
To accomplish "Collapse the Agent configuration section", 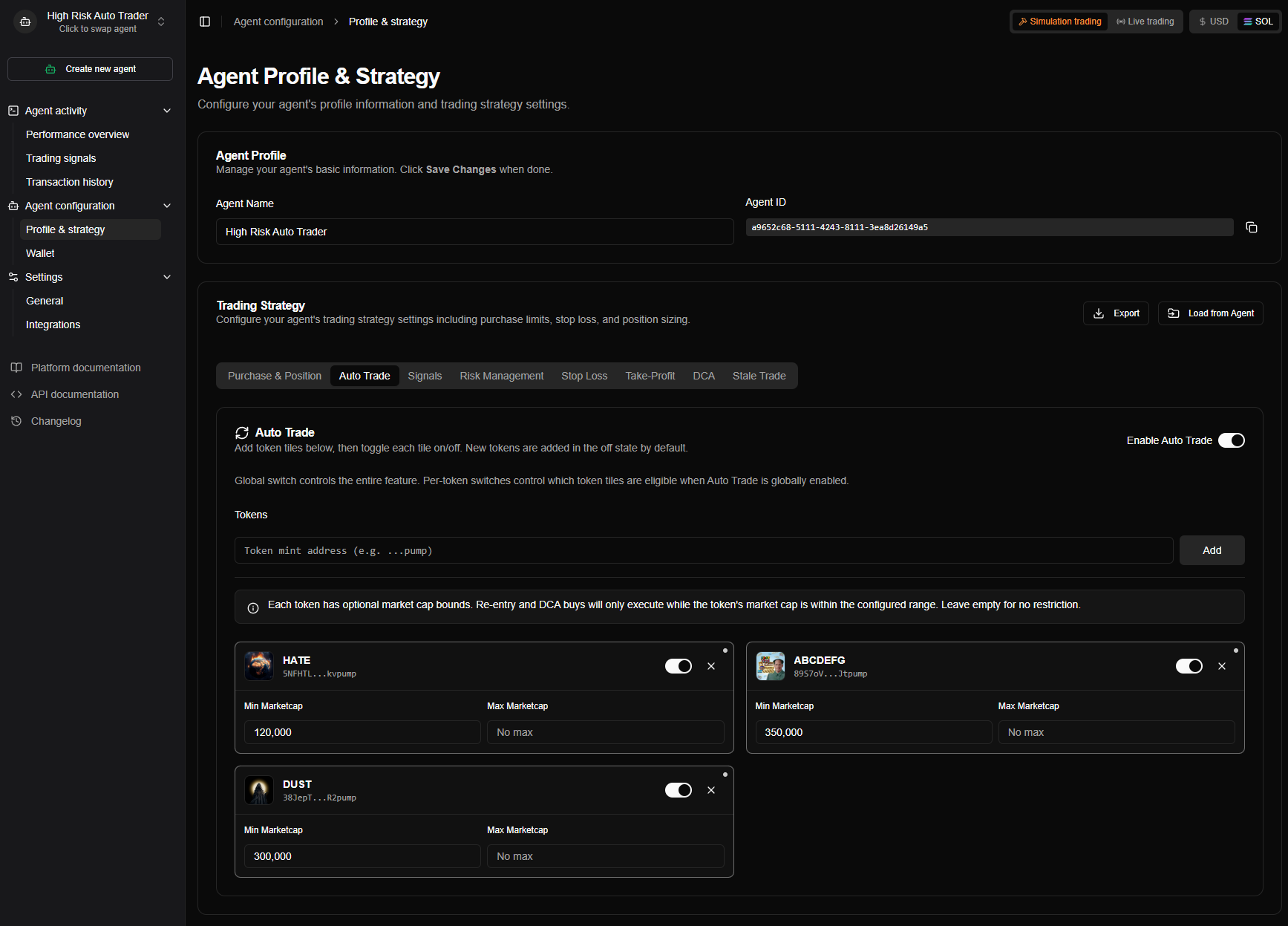I will tap(167, 206).
